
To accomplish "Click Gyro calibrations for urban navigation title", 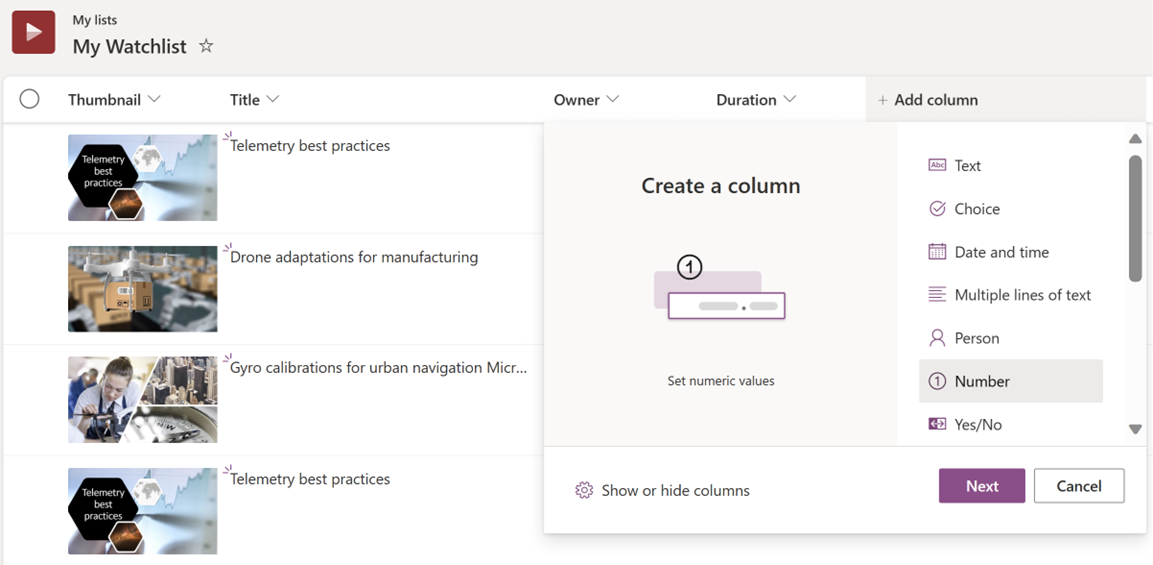I will coord(379,368).
